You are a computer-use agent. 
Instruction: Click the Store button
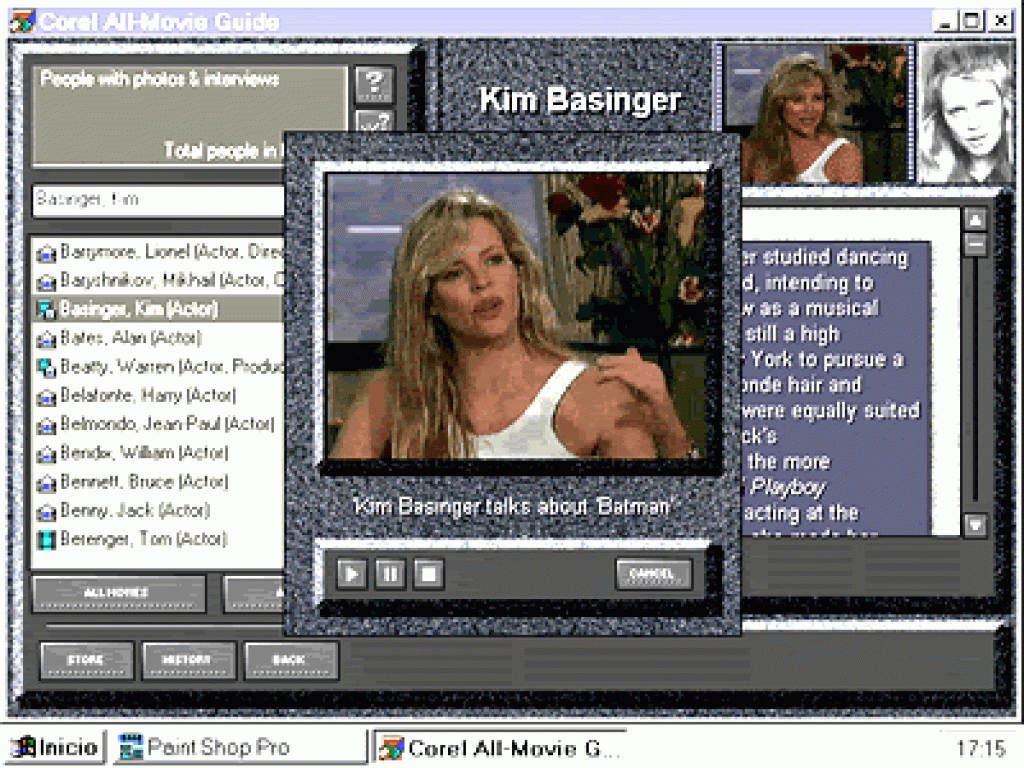coord(86,660)
